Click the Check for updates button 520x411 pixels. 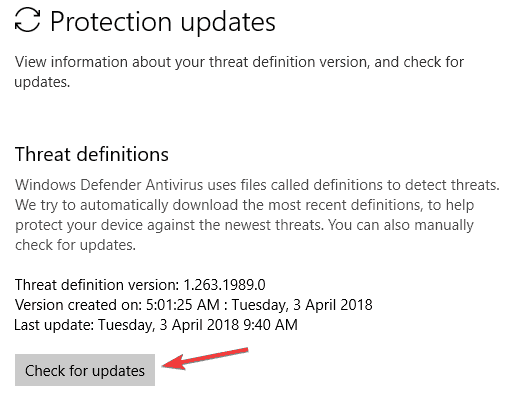pyautogui.click(x=85, y=370)
